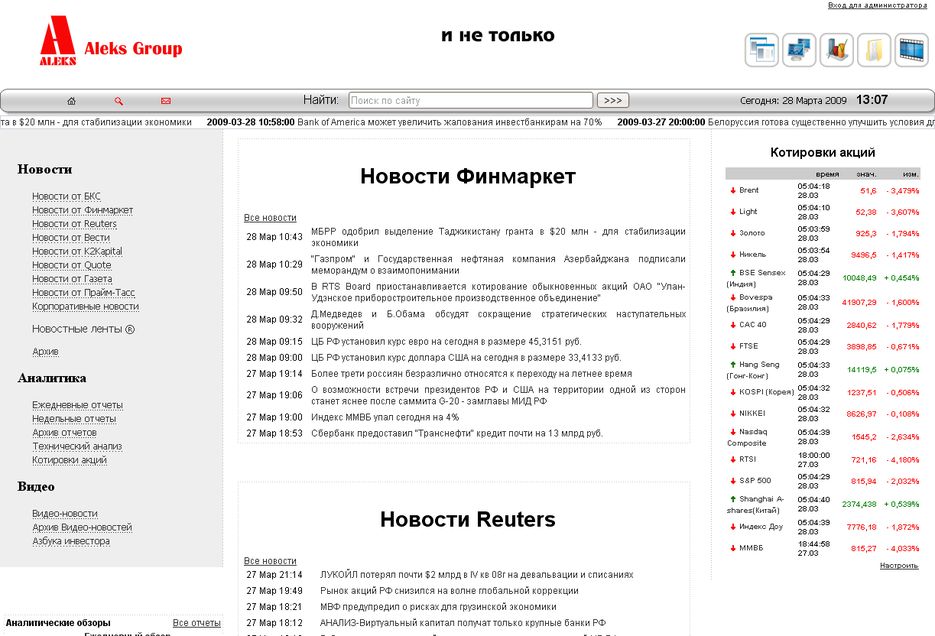
Task: Open Новости от K2Kapital
Action: coord(77,251)
